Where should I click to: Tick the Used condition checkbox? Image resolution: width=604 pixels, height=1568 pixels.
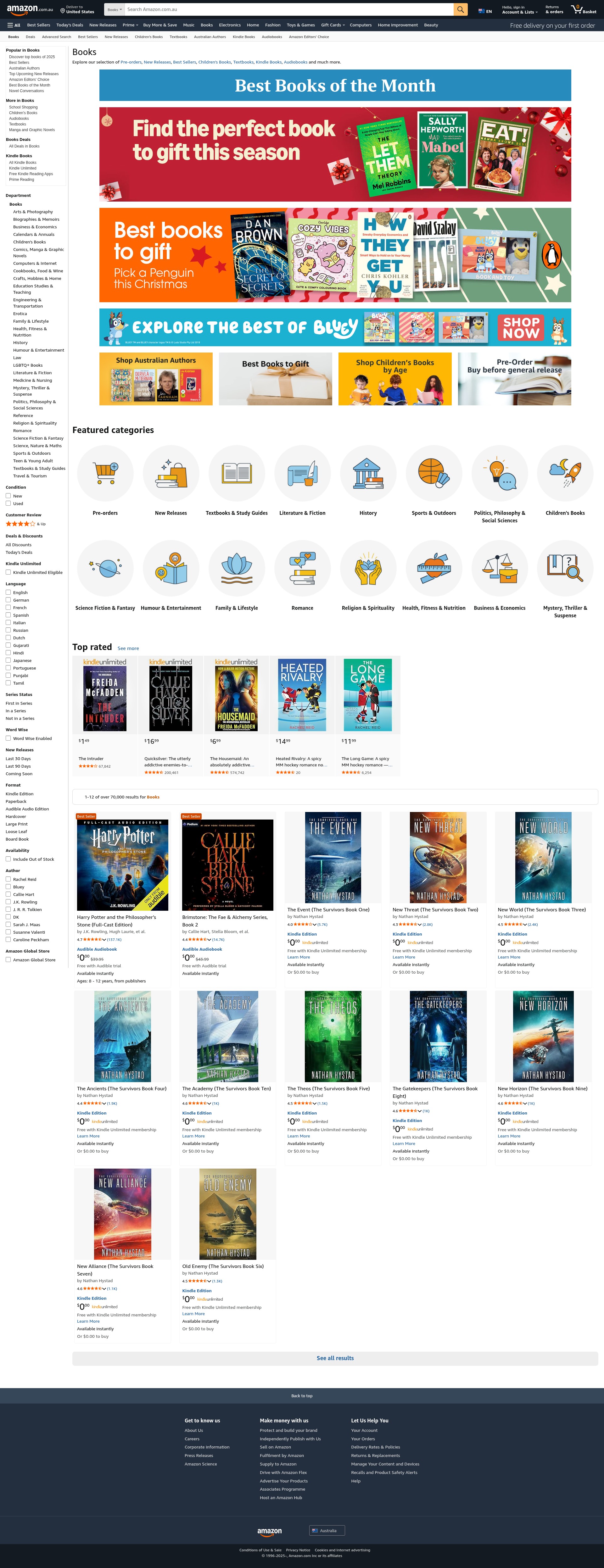tap(8, 503)
